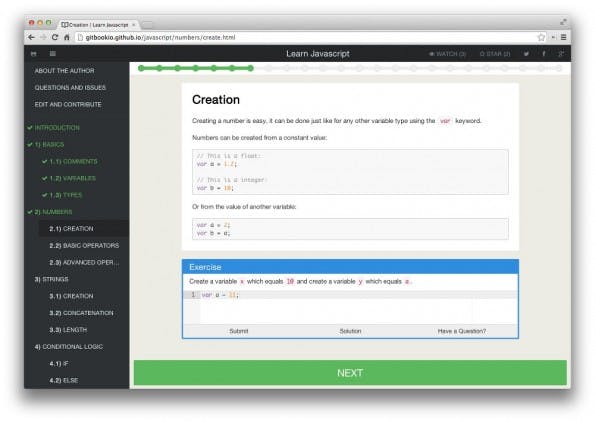The width and height of the screenshot is (595, 422).
Task: Share on Facebook via the header icon
Action: point(544,54)
